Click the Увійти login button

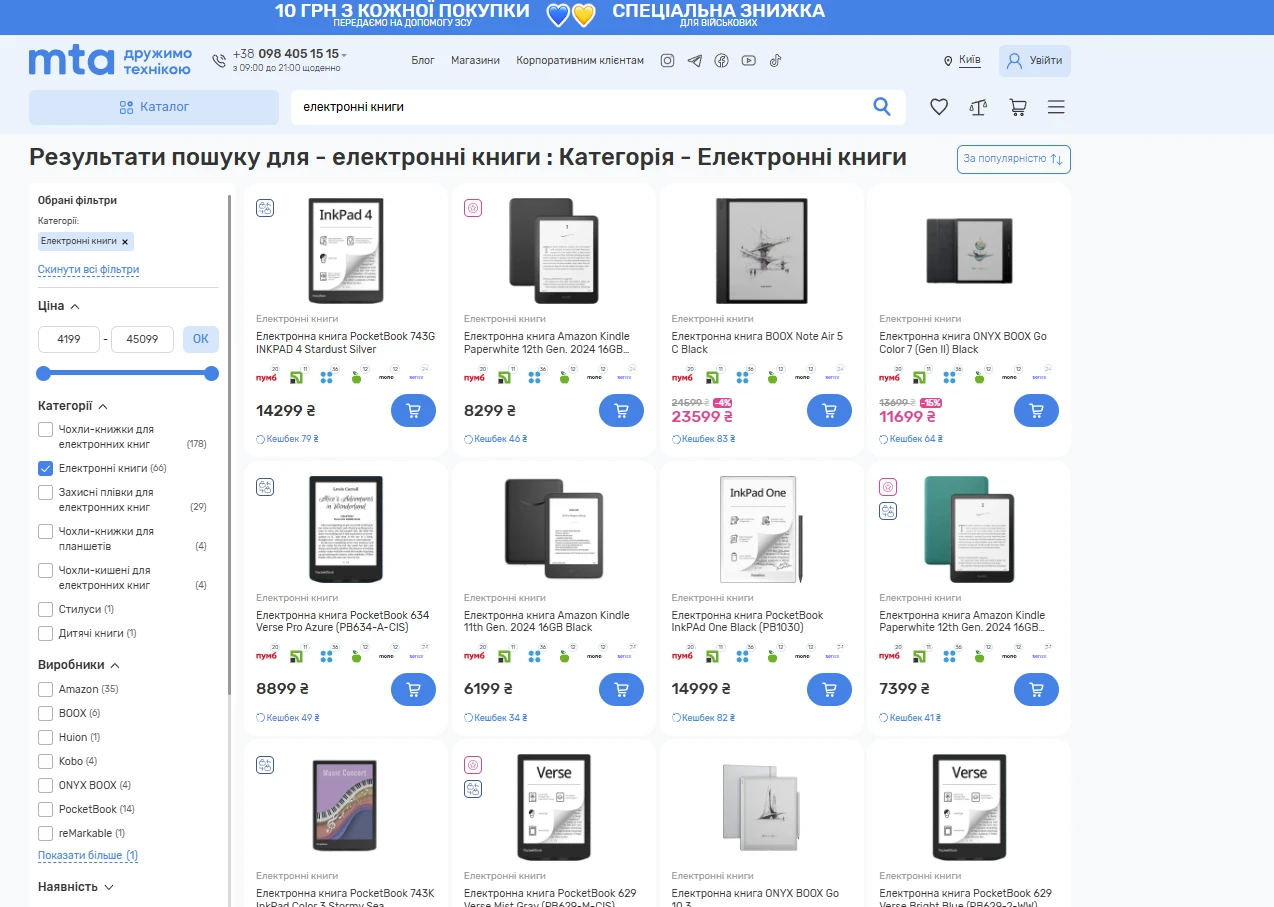1034,61
